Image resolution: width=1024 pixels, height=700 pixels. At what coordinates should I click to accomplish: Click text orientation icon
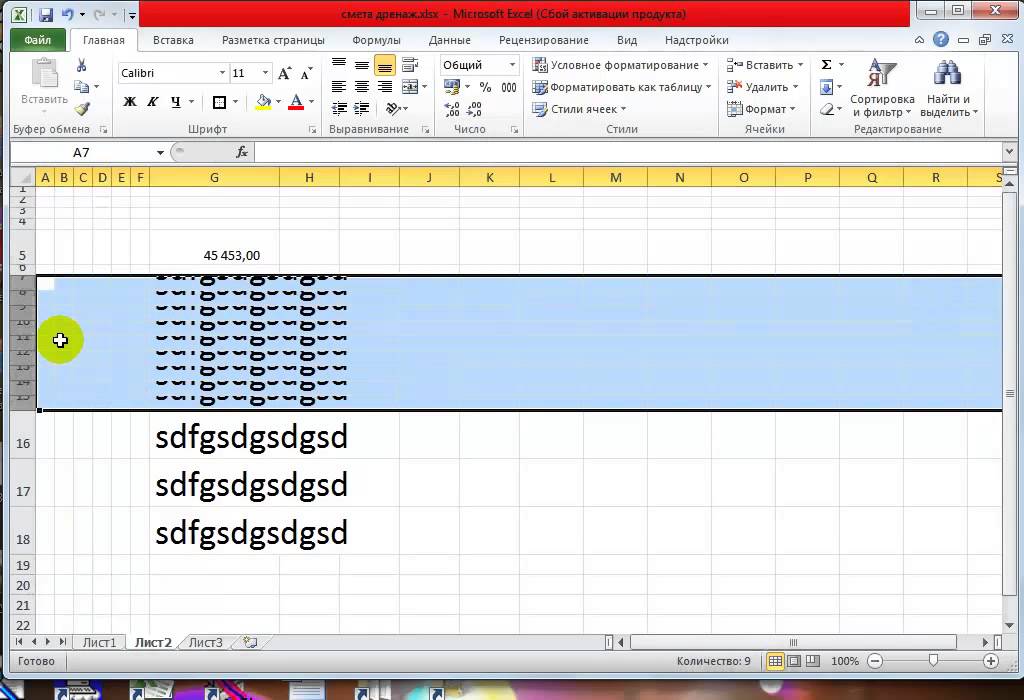[x=393, y=108]
